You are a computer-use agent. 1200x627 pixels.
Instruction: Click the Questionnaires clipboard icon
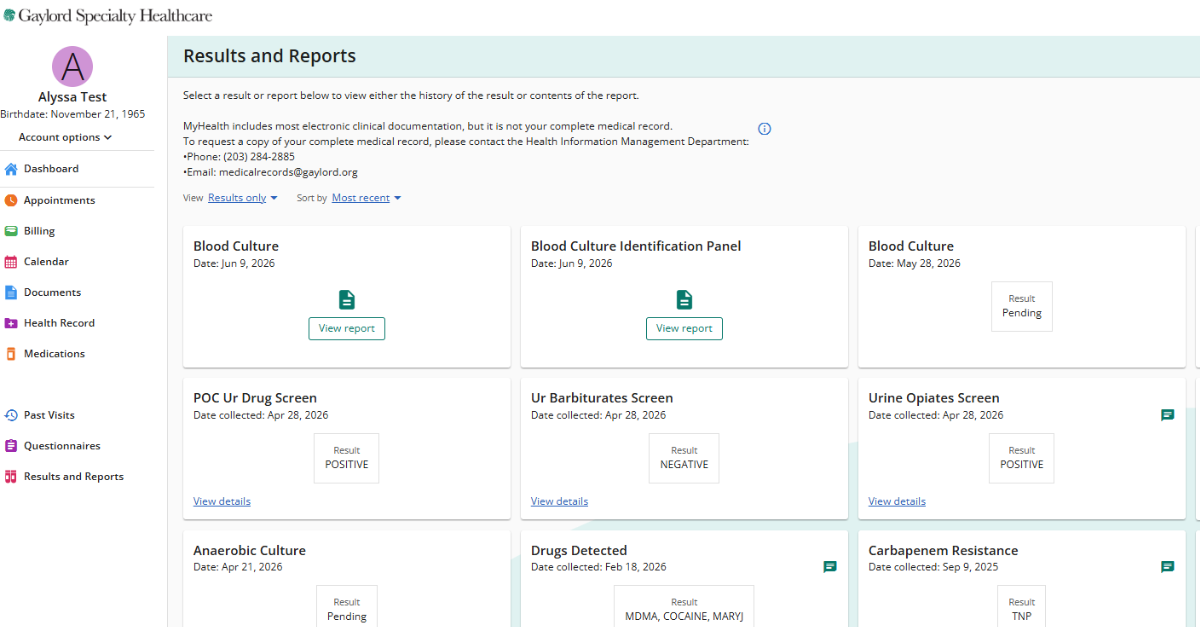tap(11, 446)
